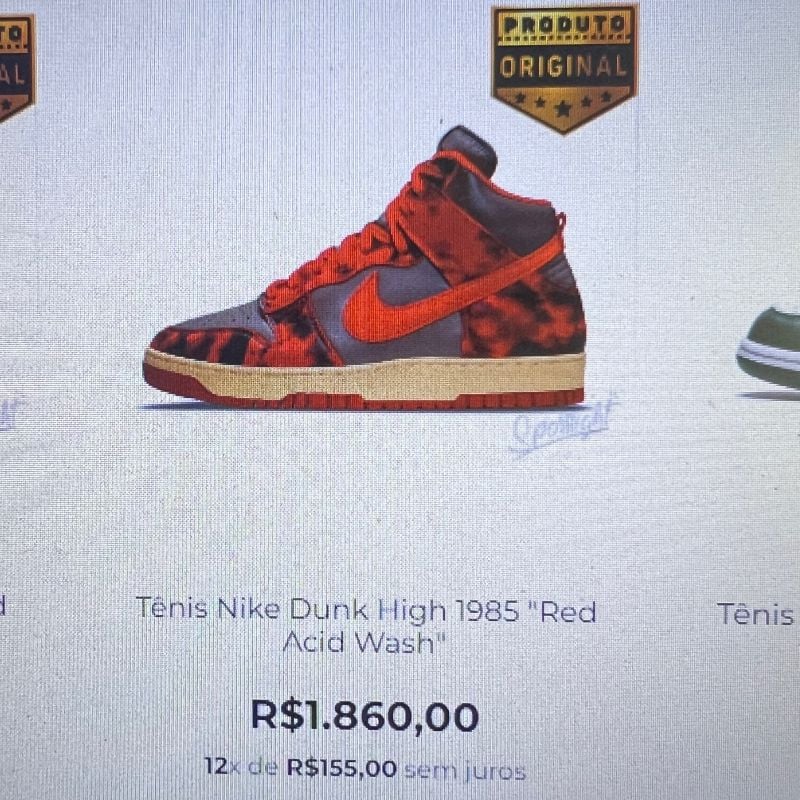
Task: Click the ORIGINAL word on the center badge
Action: click(563, 67)
